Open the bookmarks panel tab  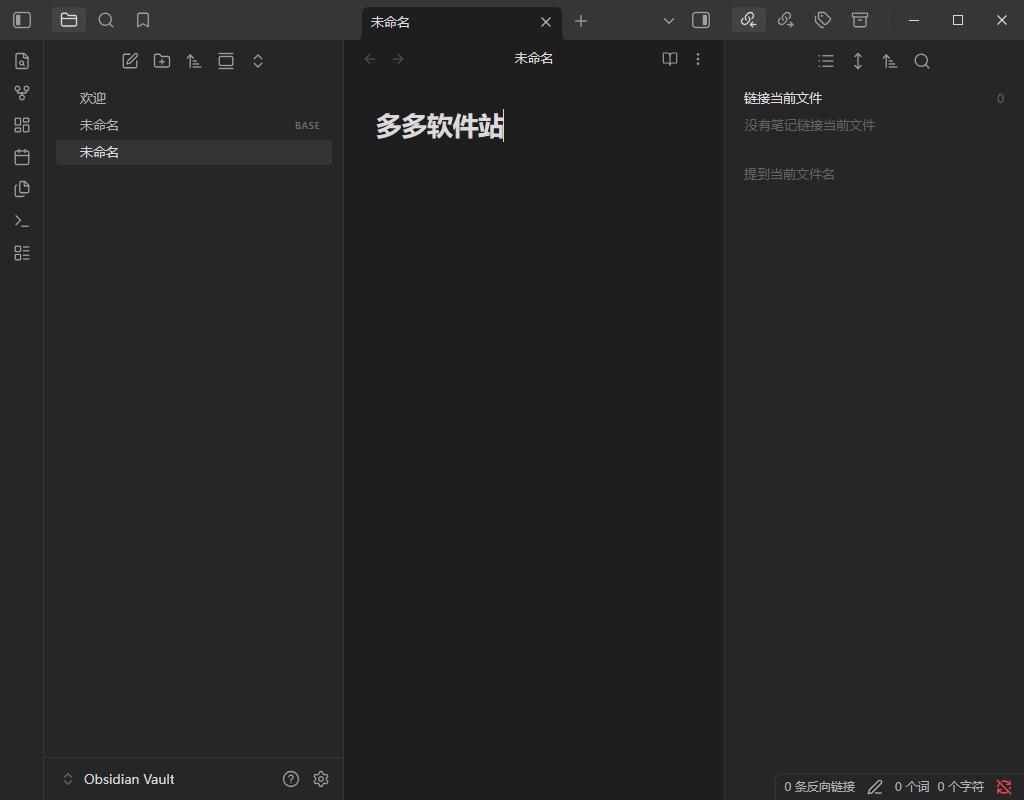pos(143,20)
